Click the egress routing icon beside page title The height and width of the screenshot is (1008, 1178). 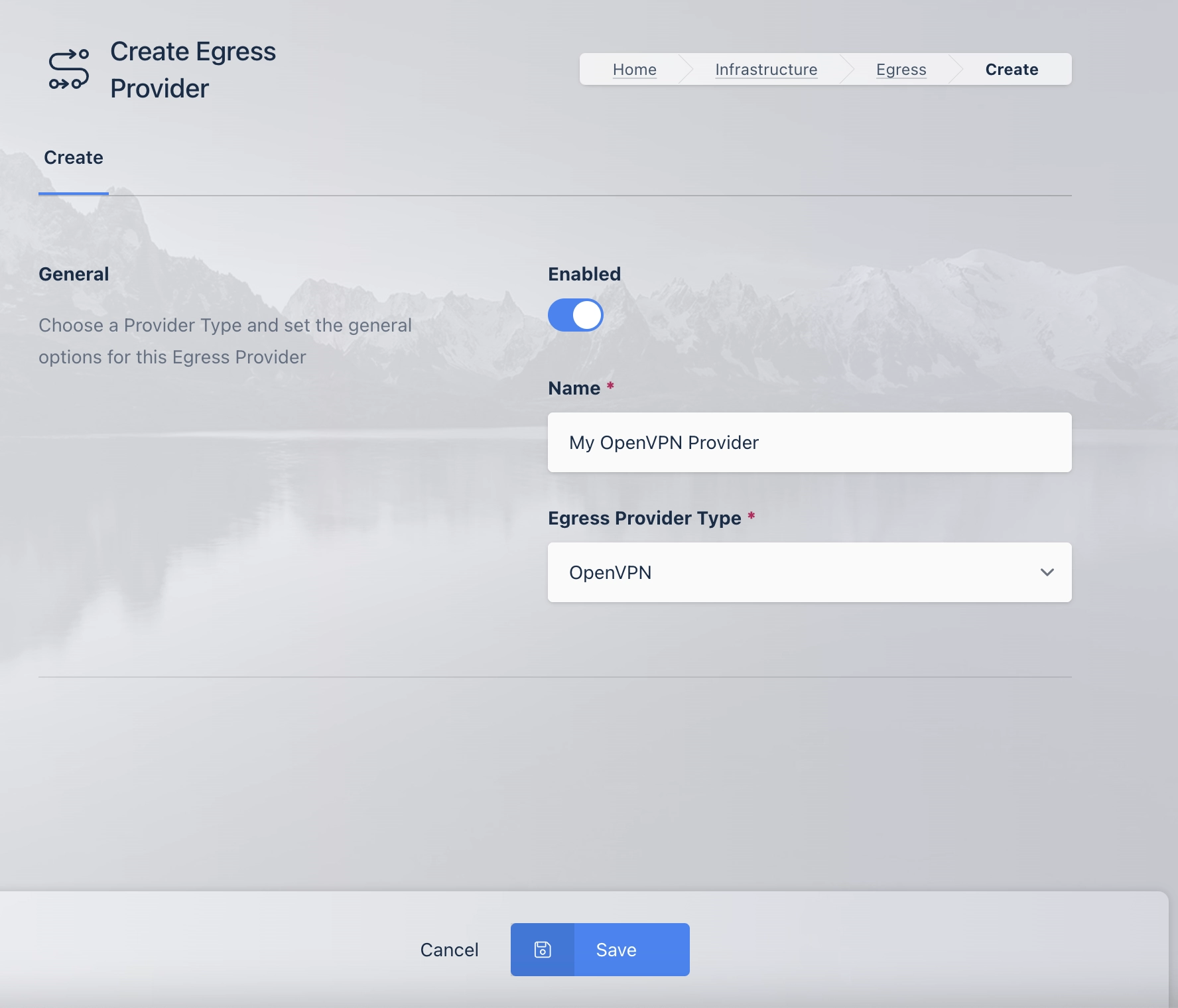point(69,70)
